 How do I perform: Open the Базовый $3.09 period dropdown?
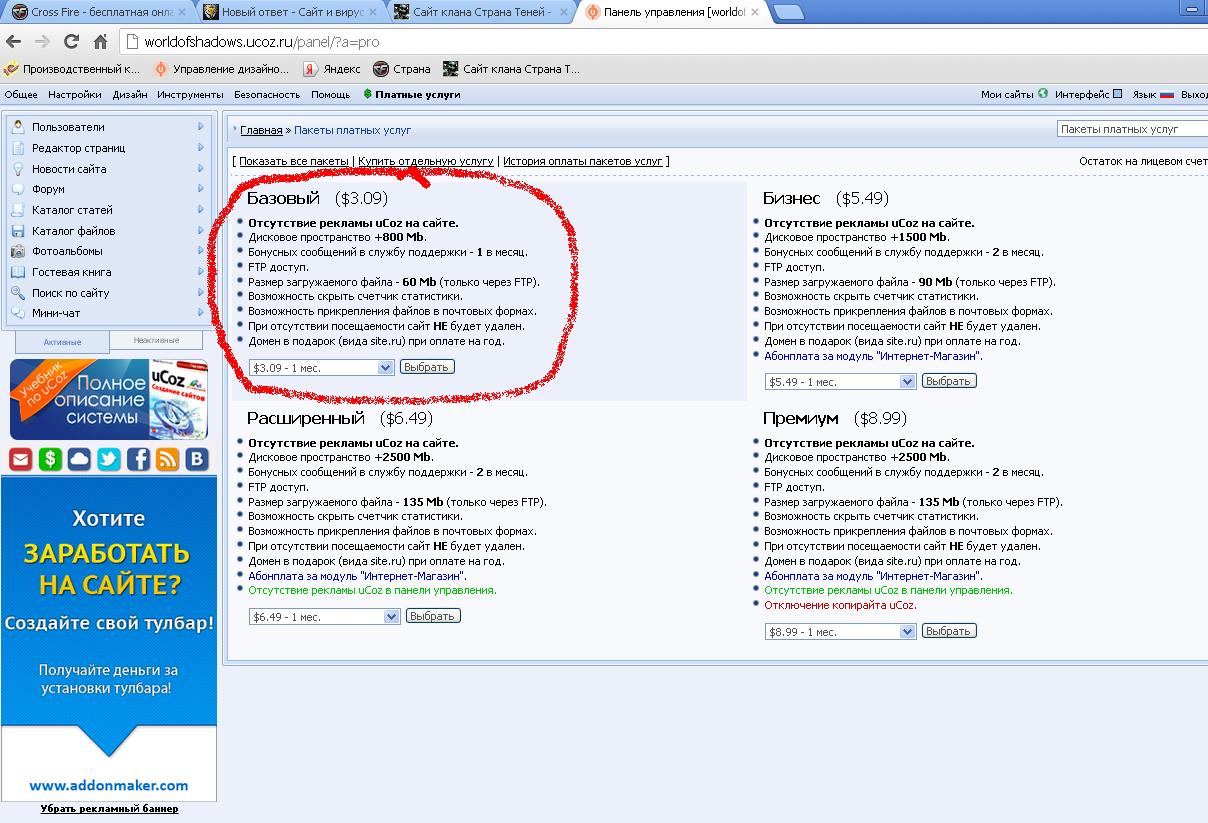click(x=322, y=368)
